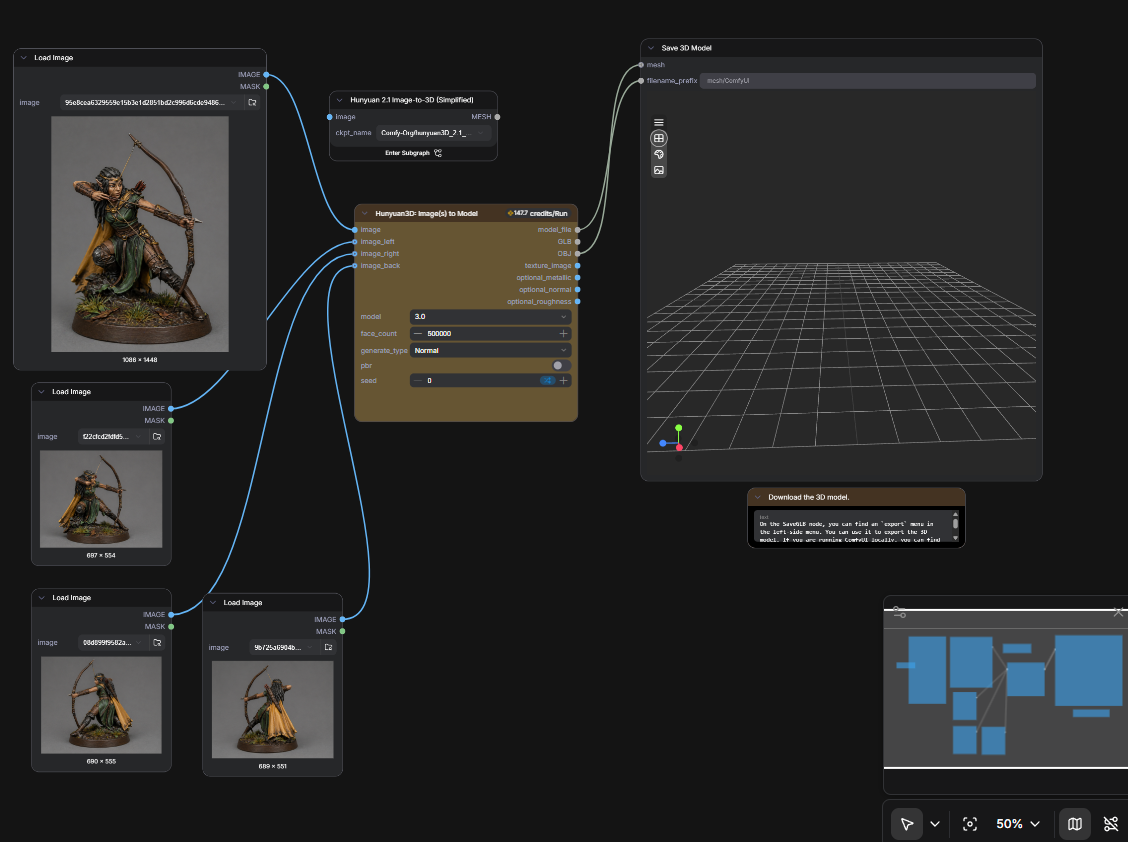Click Enter Subgraph button
Image resolution: width=1128 pixels, height=842 pixels.
click(413, 153)
